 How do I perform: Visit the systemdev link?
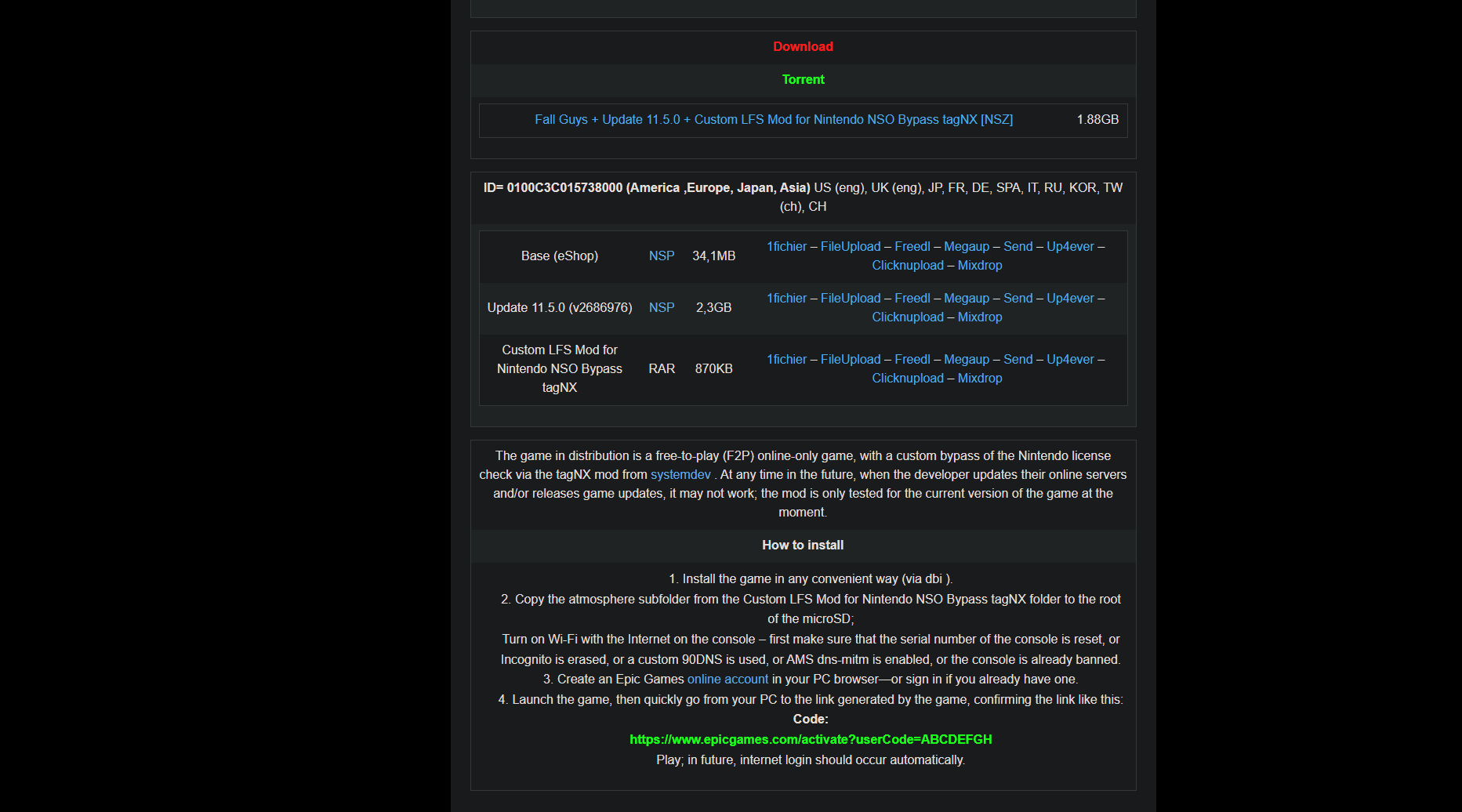pyautogui.click(x=680, y=475)
